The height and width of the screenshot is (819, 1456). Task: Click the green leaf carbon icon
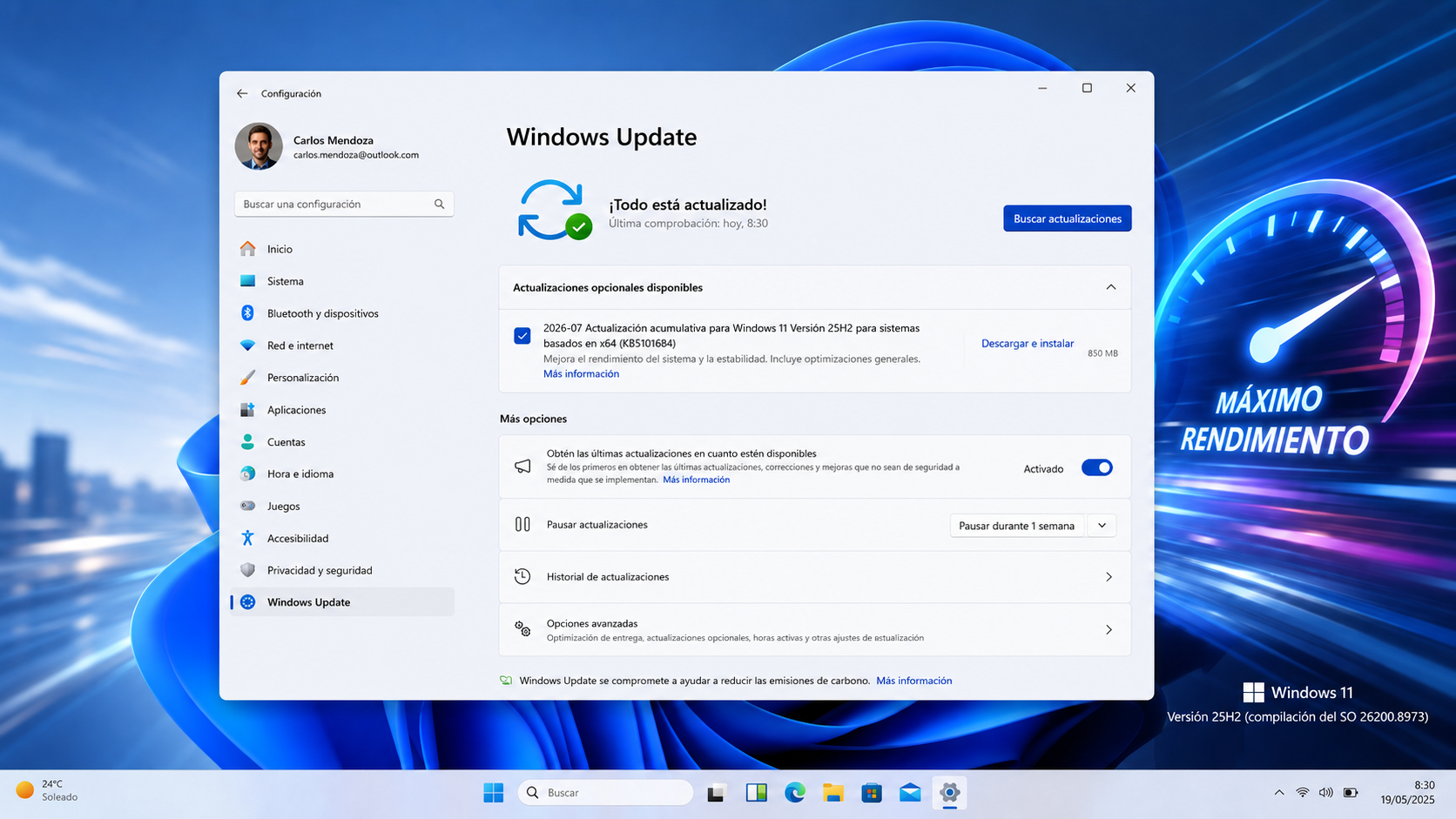point(506,681)
